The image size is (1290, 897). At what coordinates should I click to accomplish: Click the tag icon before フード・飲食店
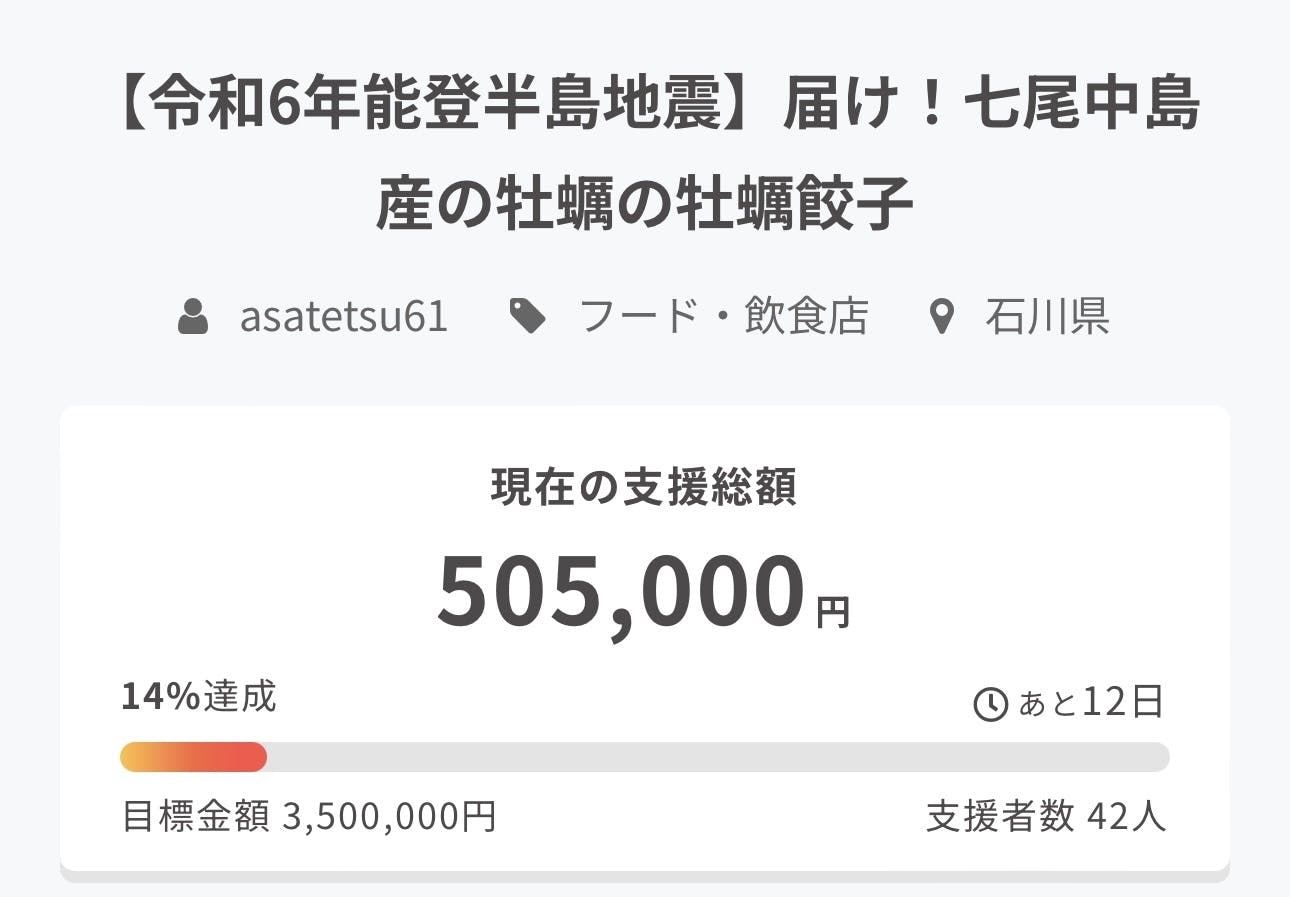pyautogui.click(x=527, y=318)
